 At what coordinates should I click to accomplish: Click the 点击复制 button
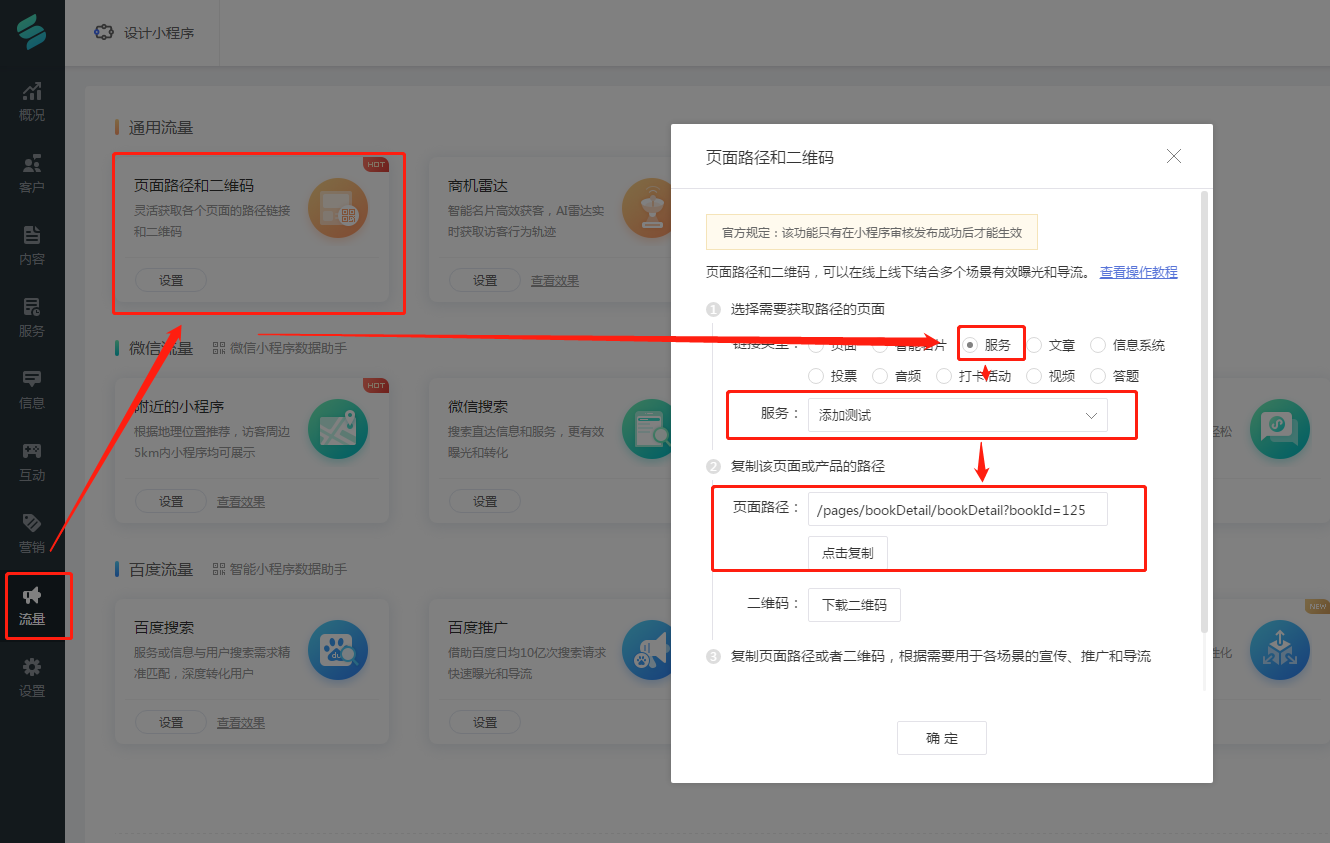click(x=847, y=553)
